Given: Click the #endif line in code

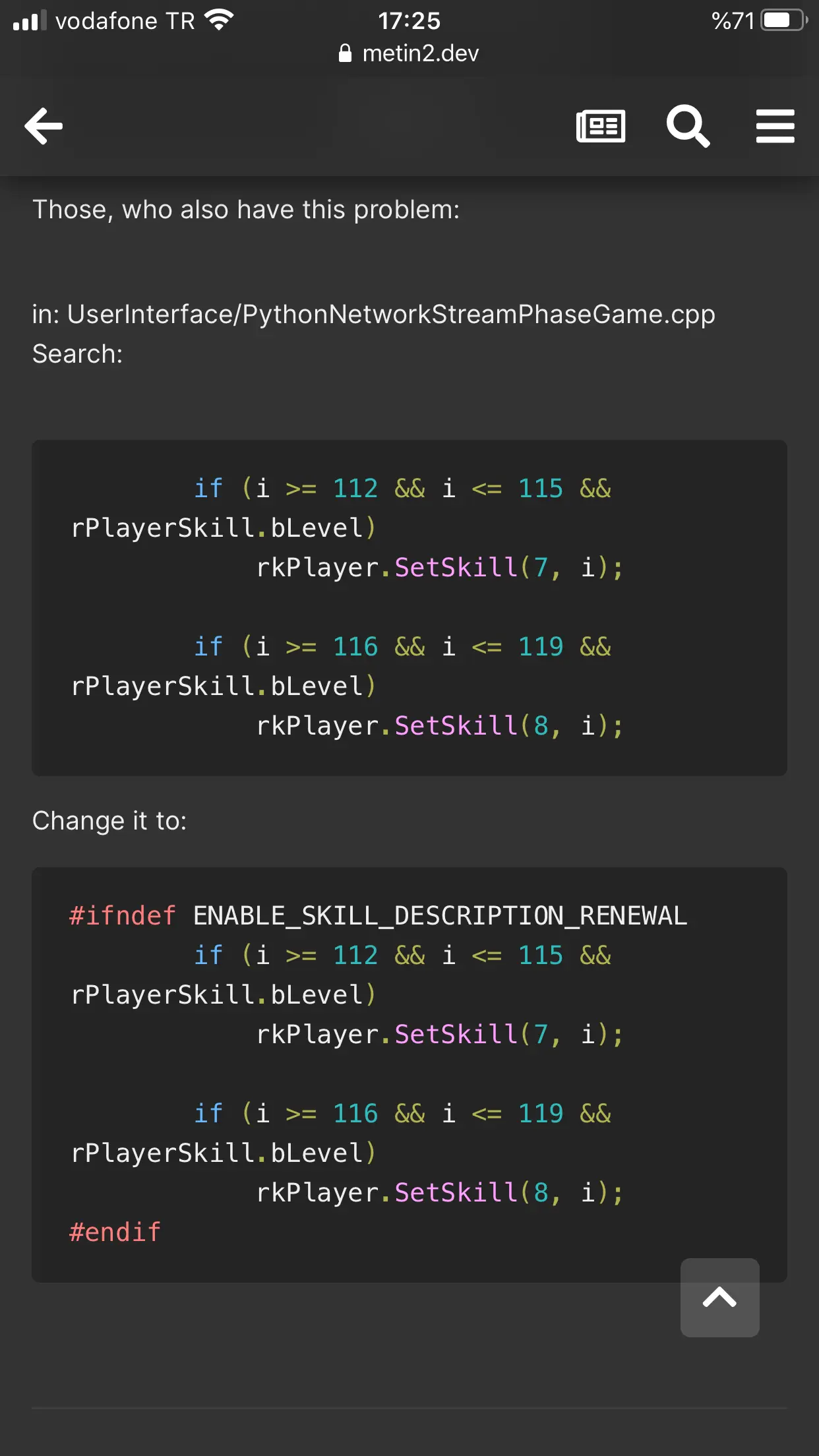Looking at the screenshot, I should pos(115,1232).
